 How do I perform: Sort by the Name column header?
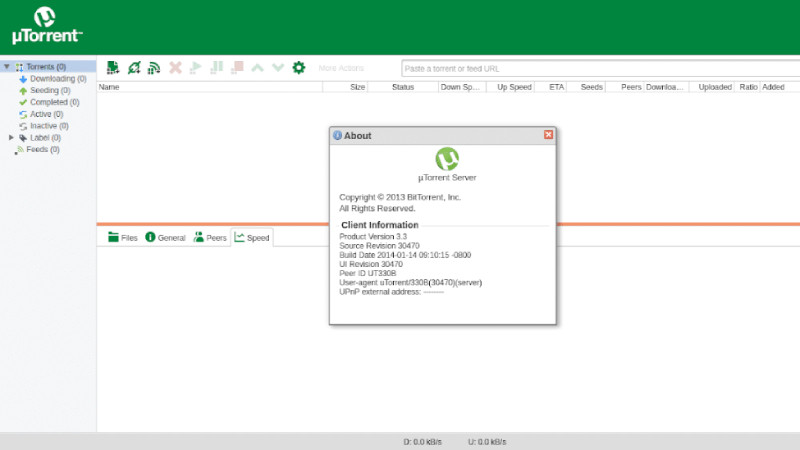pyautogui.click(x=209, y=87)
